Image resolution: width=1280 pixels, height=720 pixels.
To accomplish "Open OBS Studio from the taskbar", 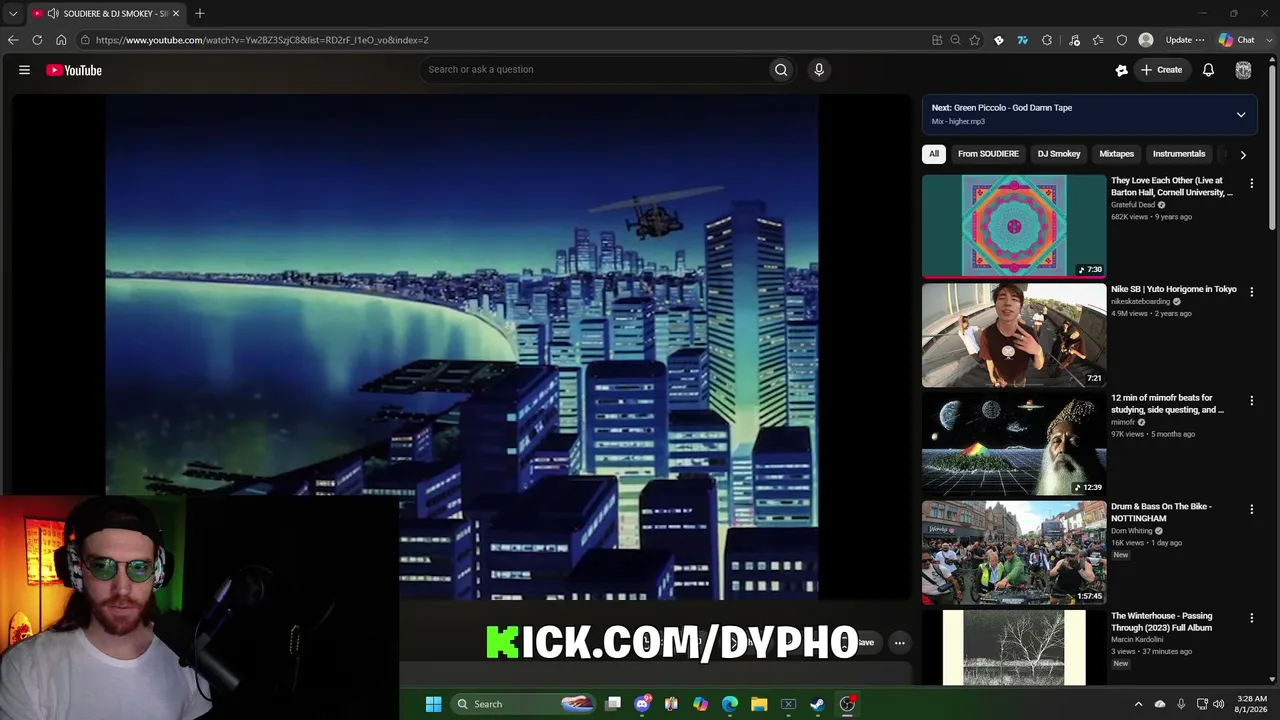I will coord(847,704).
